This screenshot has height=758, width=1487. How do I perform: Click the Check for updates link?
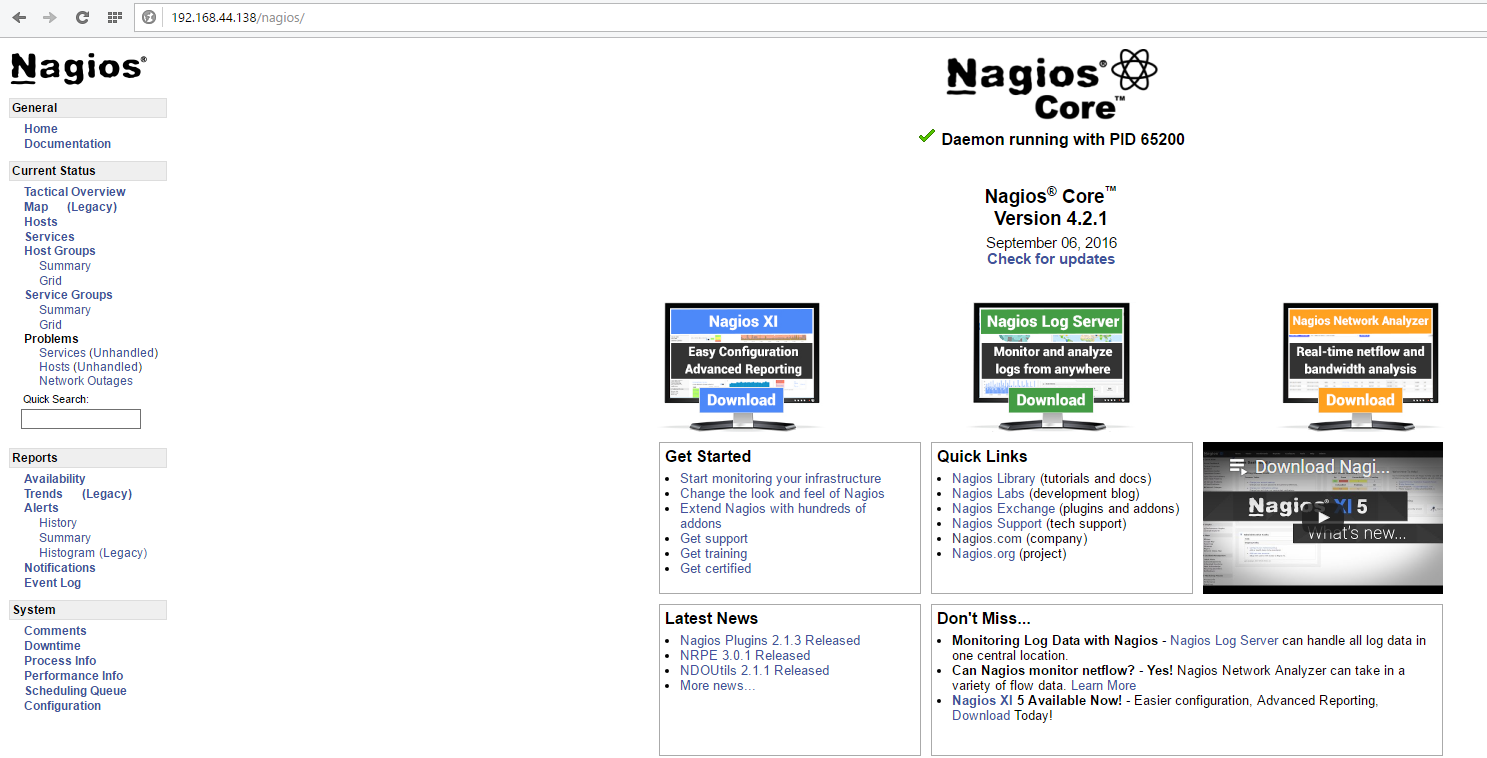(x=1050, y=258)
